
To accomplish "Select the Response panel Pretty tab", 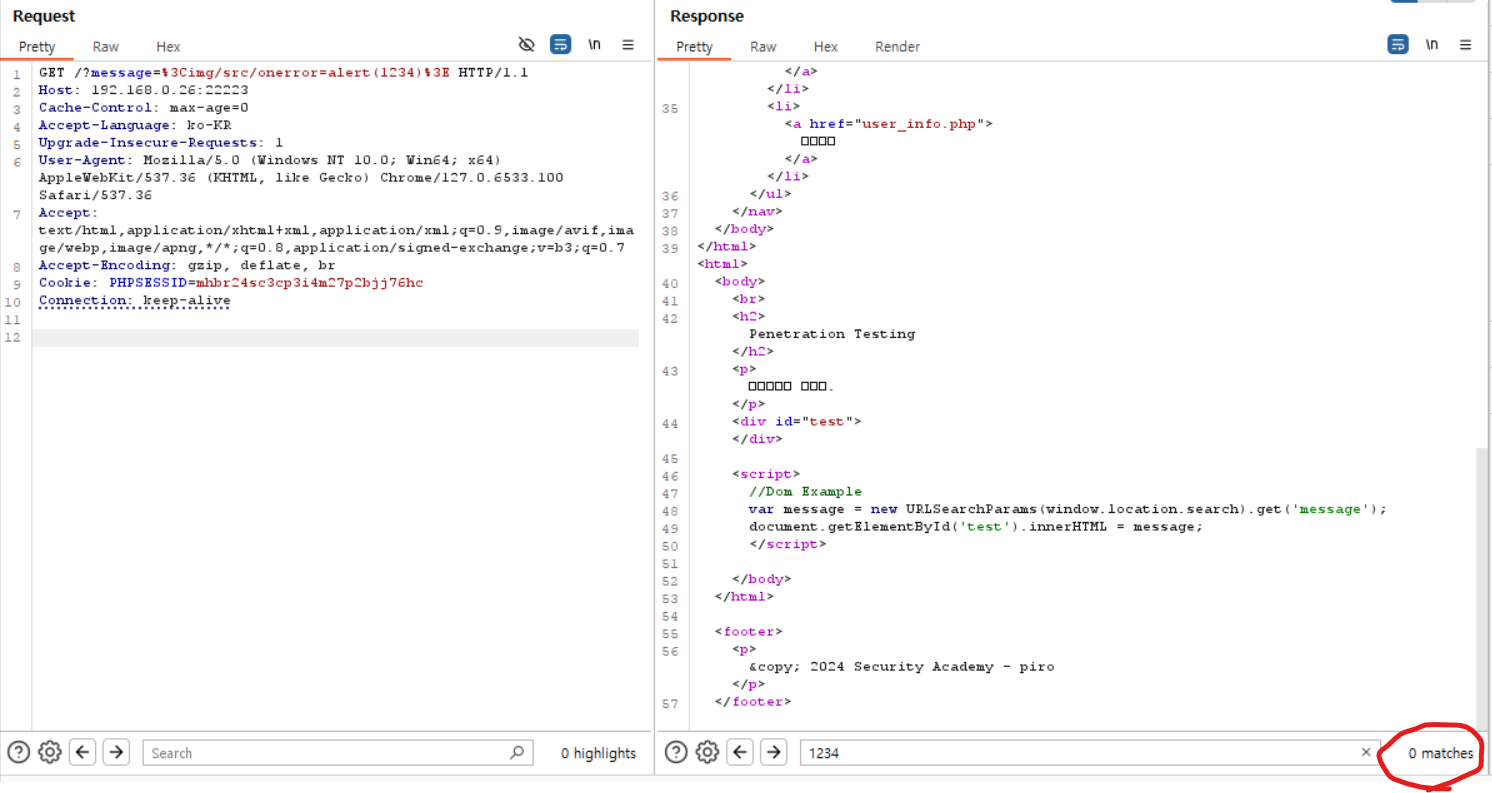I will 694,46.
